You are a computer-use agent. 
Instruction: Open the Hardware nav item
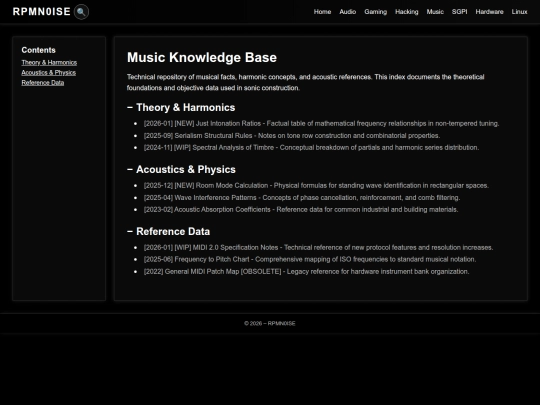489,12
